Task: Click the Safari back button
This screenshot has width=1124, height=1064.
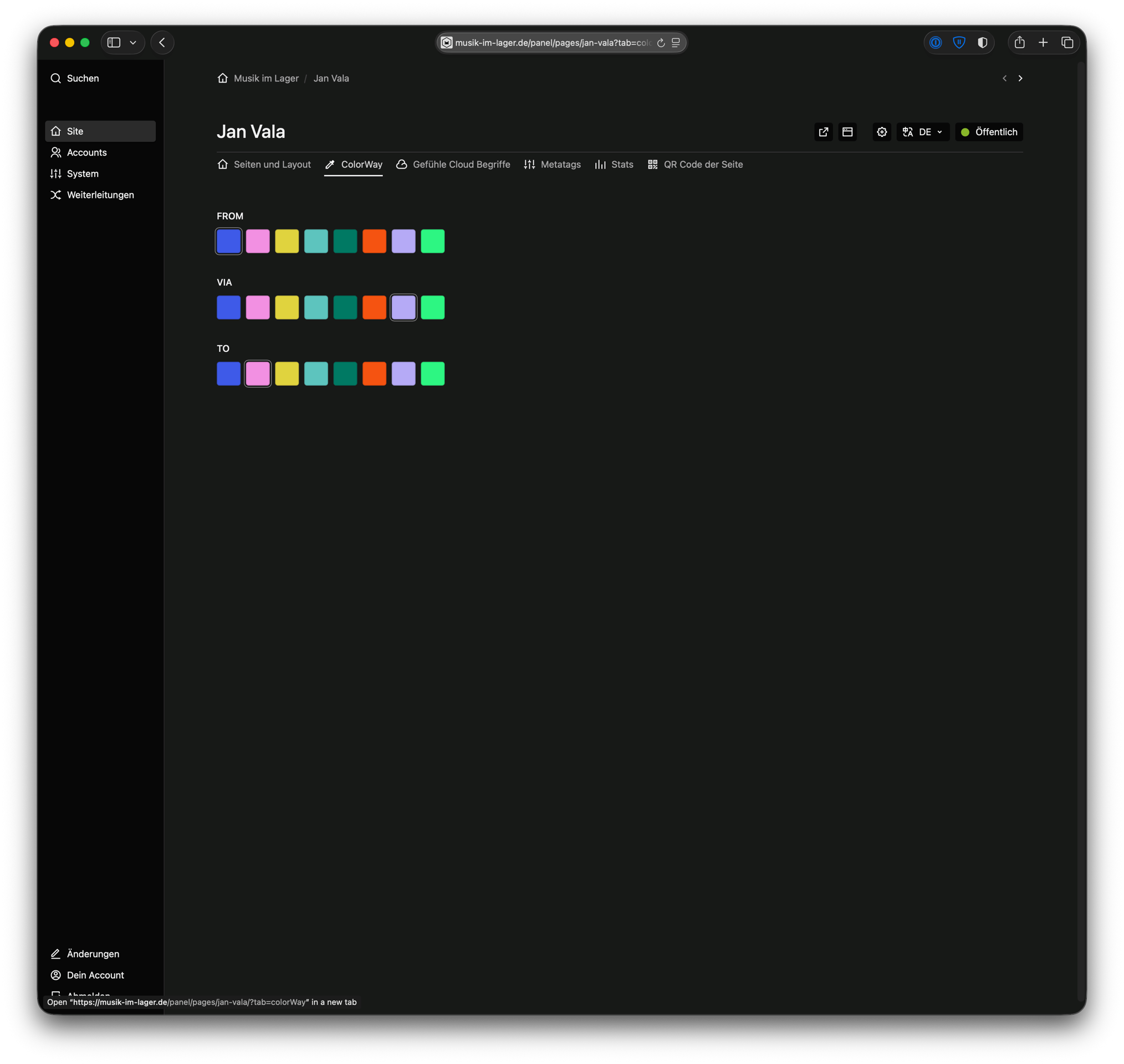Action: point(162,43)
